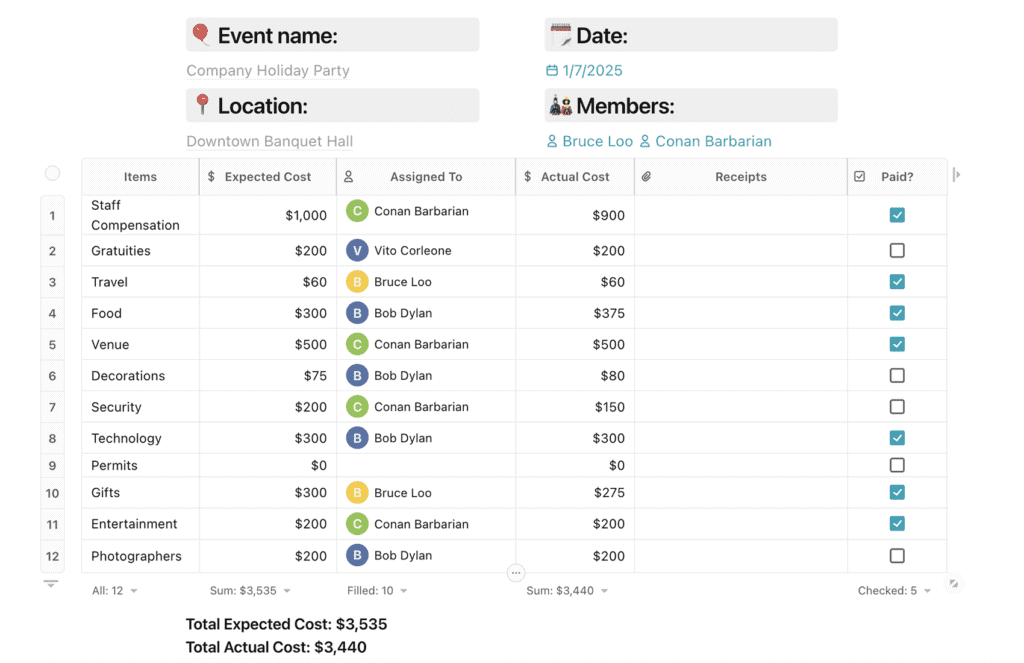The width and height of the screenshot is (1024, 663).
Task: Click the Items column header
Action: [140, 177]
